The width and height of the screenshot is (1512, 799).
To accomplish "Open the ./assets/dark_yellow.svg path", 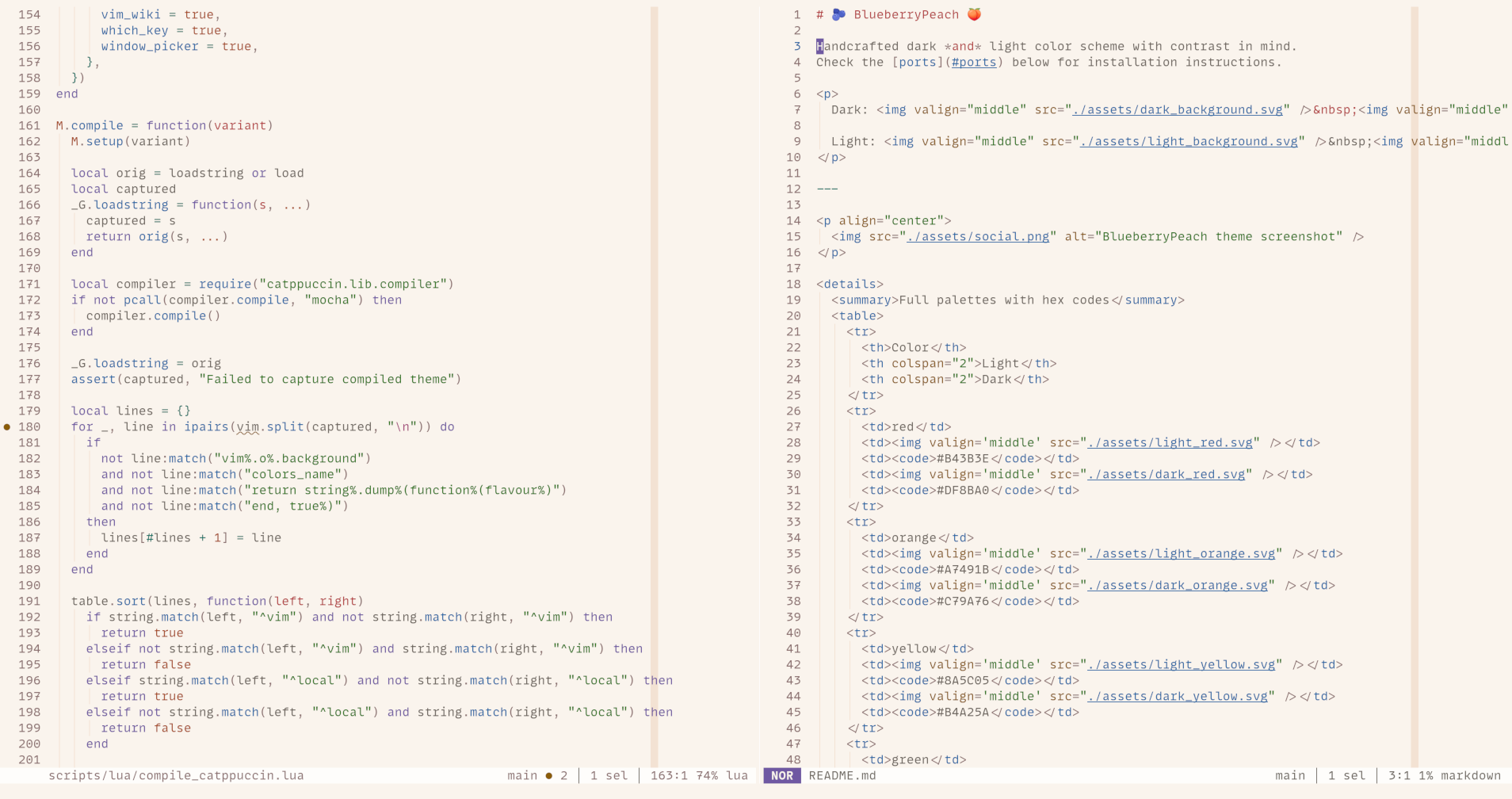I will pos(1178,696).
